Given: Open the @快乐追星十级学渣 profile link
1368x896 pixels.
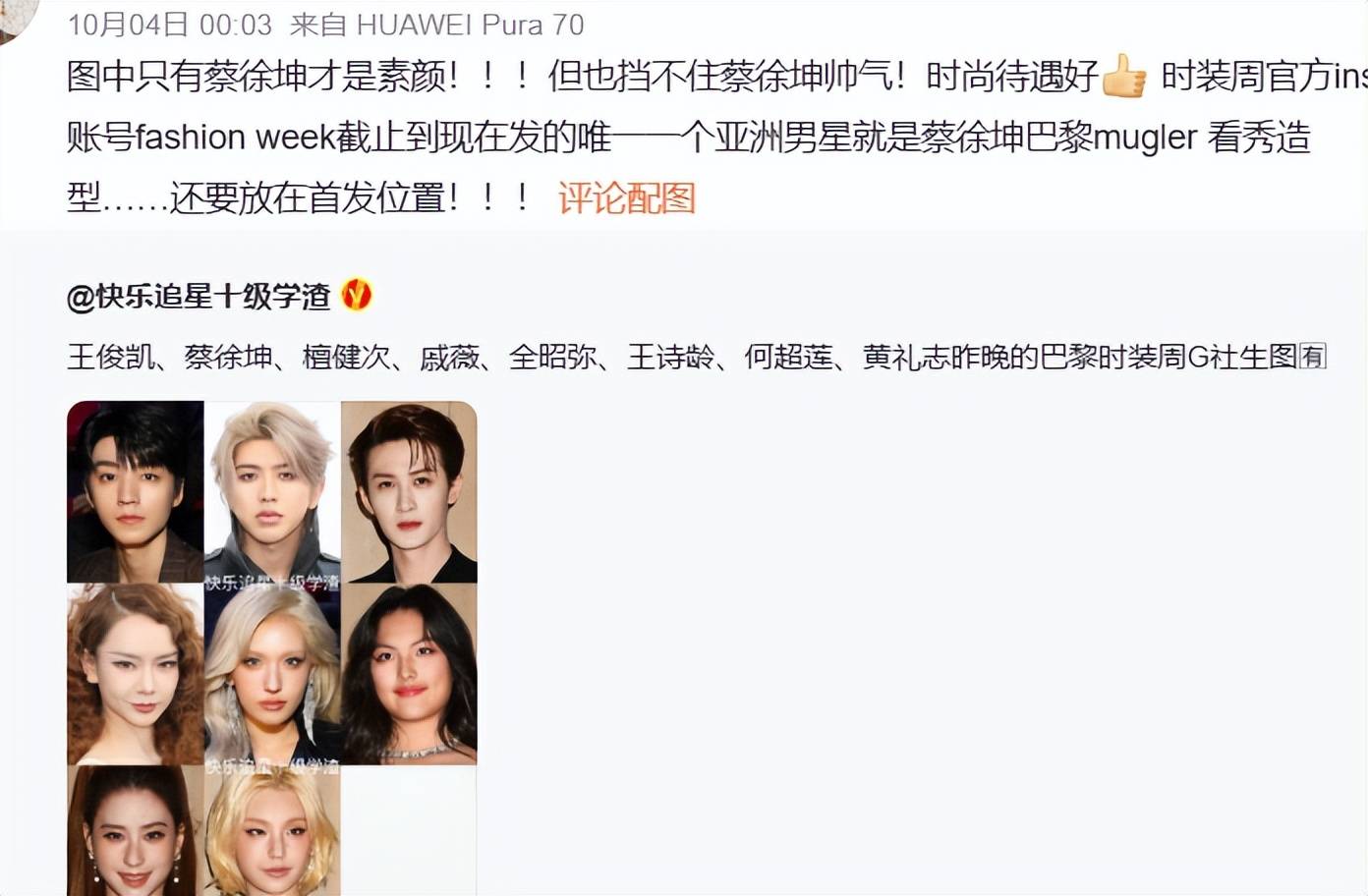Looking at the screenshot, I should click(x=199, y=296).
